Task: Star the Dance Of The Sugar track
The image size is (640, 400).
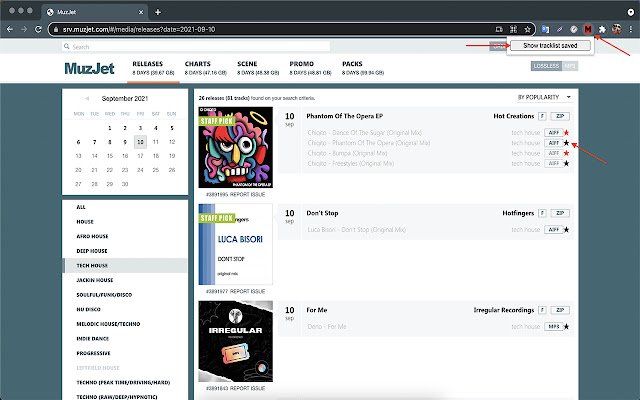Action: (x=566, y=133)
